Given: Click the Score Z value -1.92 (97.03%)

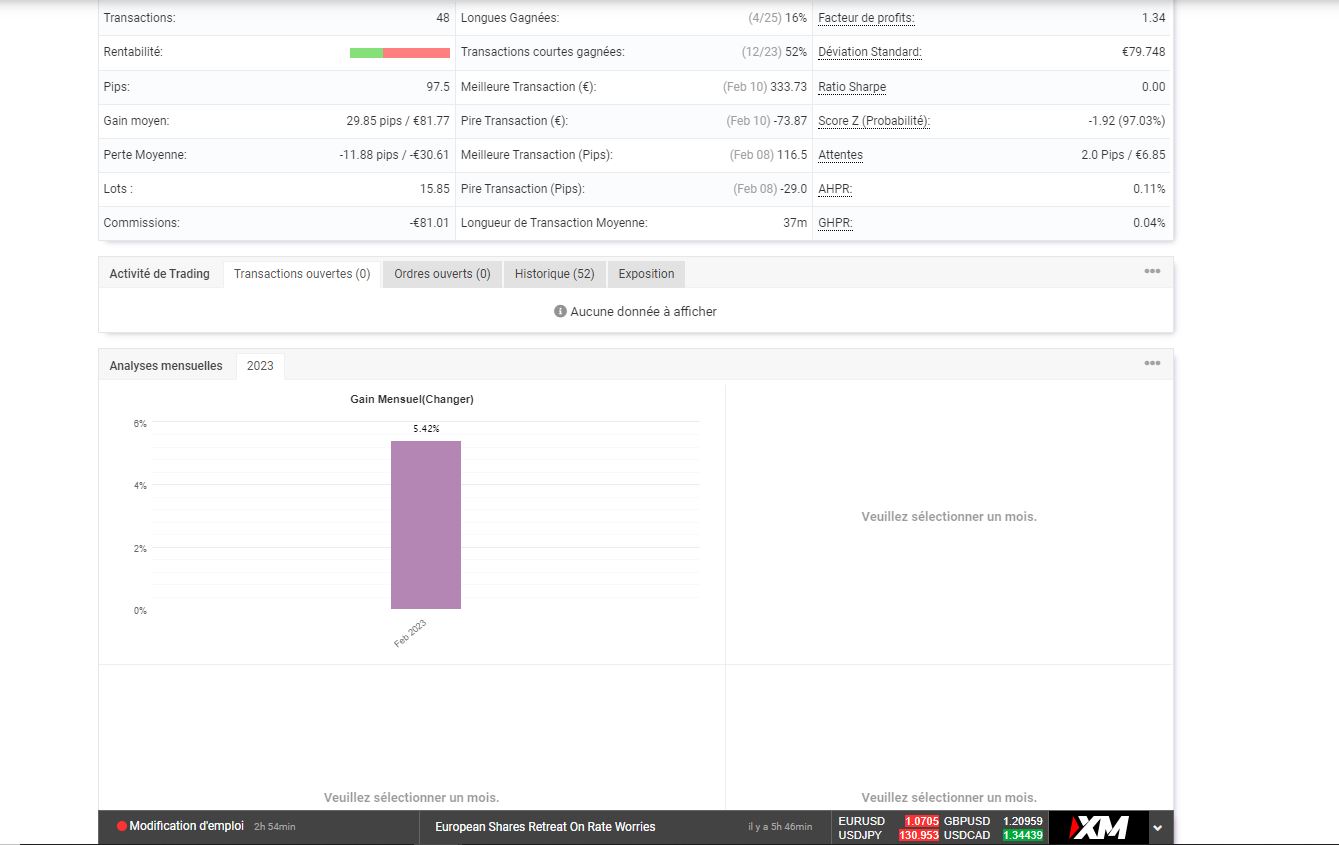Looking at the screenshot, I should pyautogui.click(x=1126, y=121).
